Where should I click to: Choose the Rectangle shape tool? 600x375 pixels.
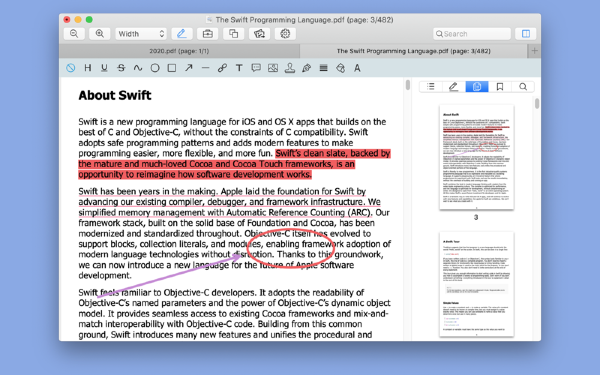click(x=172, y=68)
